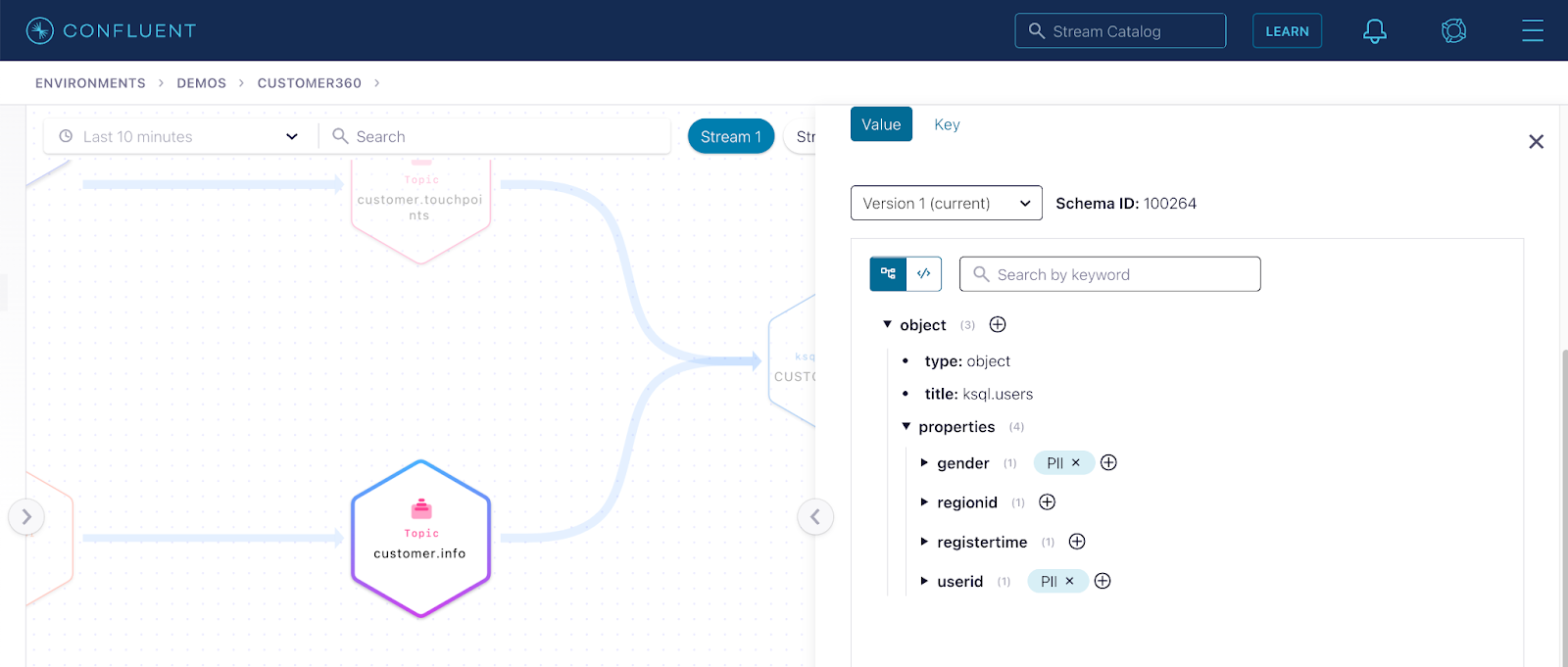Image resolution: width=1568 pixels, height=667 pixels.
Task: Click the Schema ID: 100264 text
Action: [x=1126, y=203]
